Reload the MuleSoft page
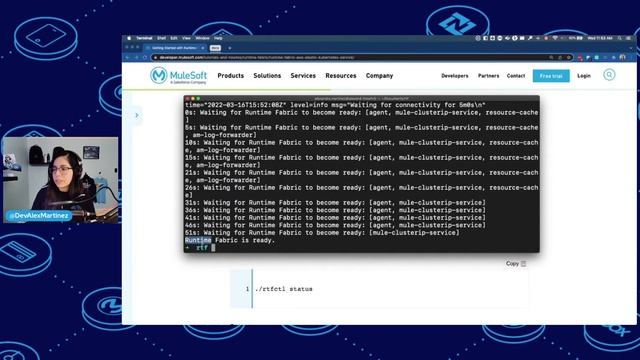Screen dimensions: 640x360 point(145,58)
